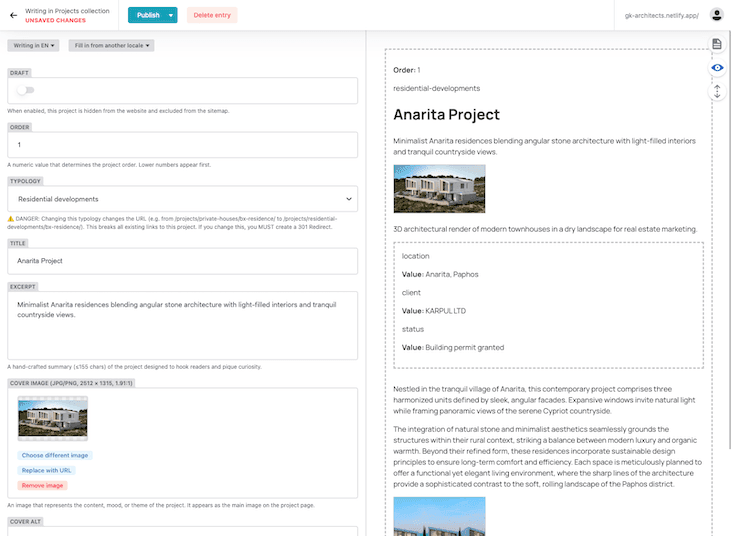731x536 pixels.
Task: Enable the Draft toggle switch
Action: [x=26, y=90]
